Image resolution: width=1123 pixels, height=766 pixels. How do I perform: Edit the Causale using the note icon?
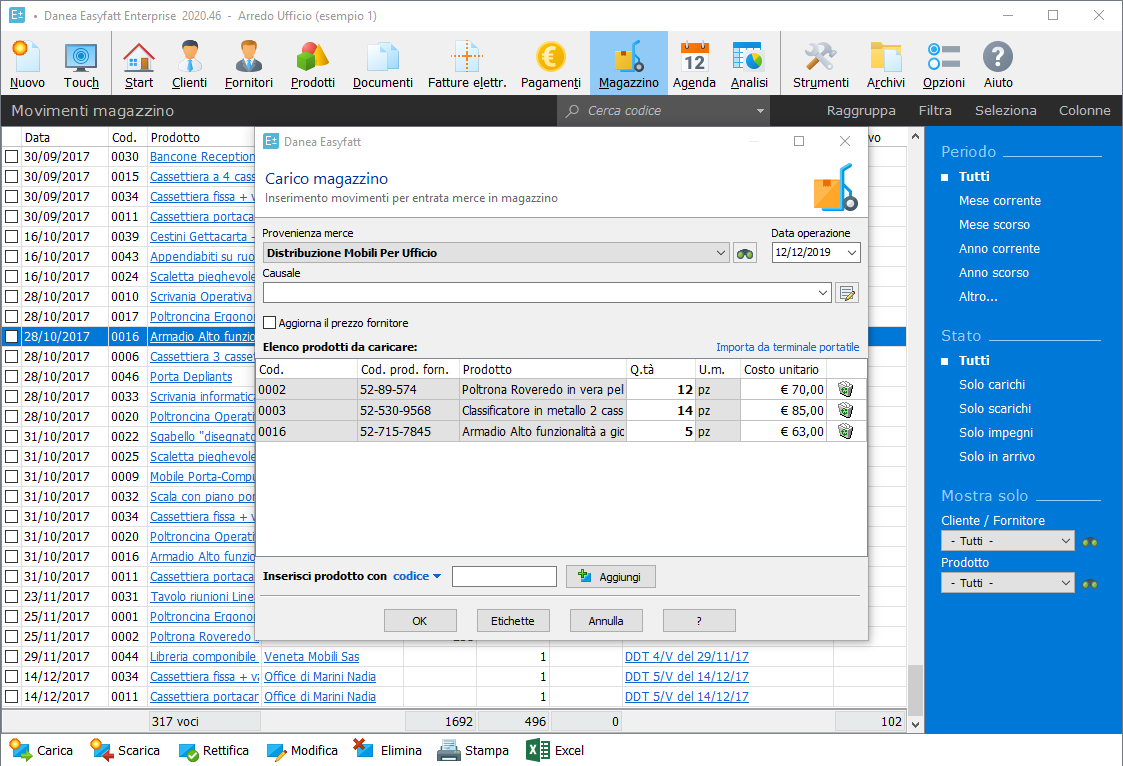click(847, 292)
